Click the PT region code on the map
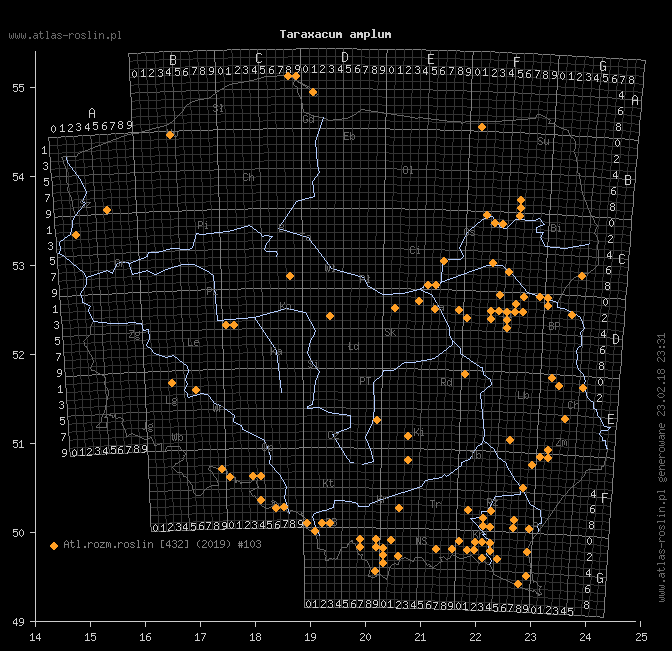The width and height of the screenshot is (672, 651). tap(365, 381)
